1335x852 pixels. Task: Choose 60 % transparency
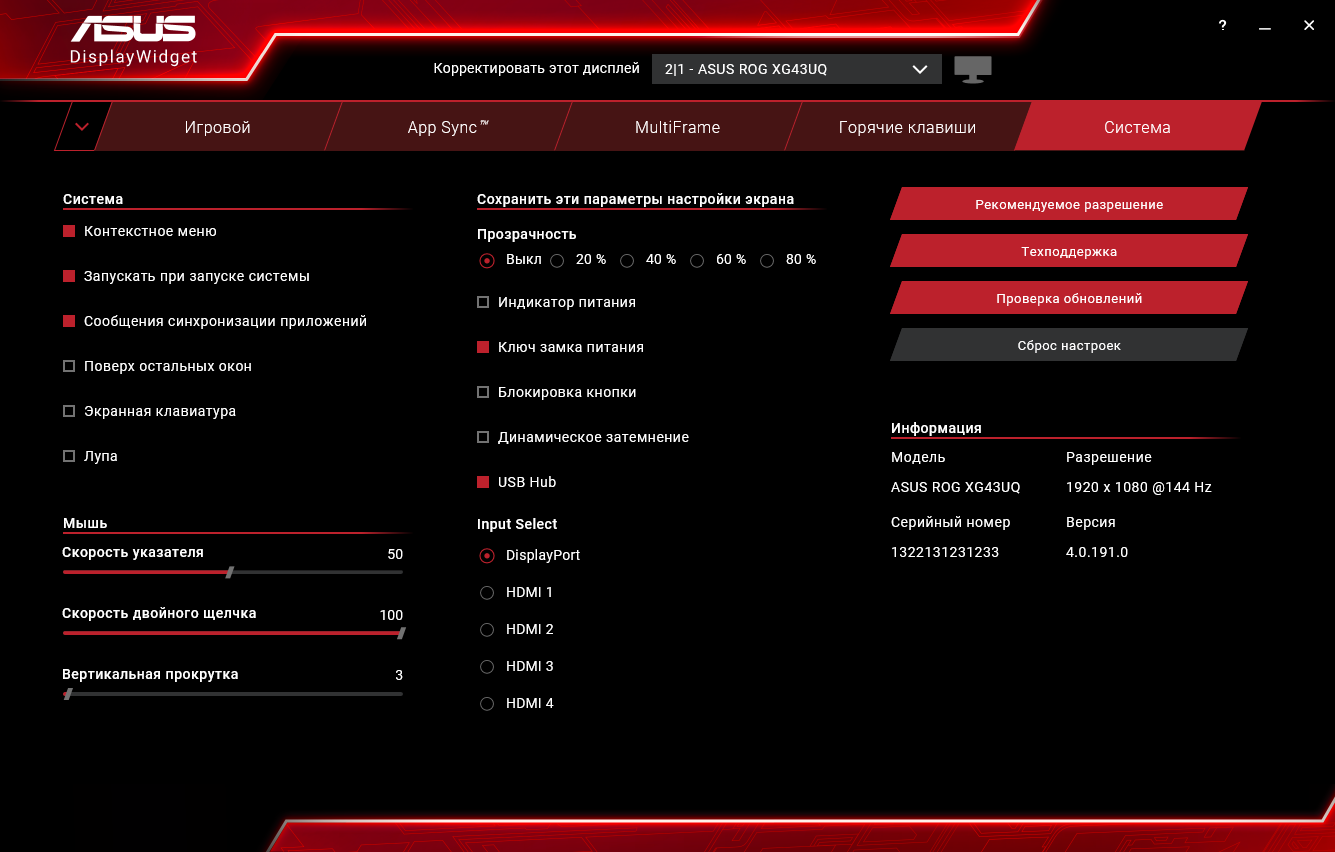click(x=697, y=260)
